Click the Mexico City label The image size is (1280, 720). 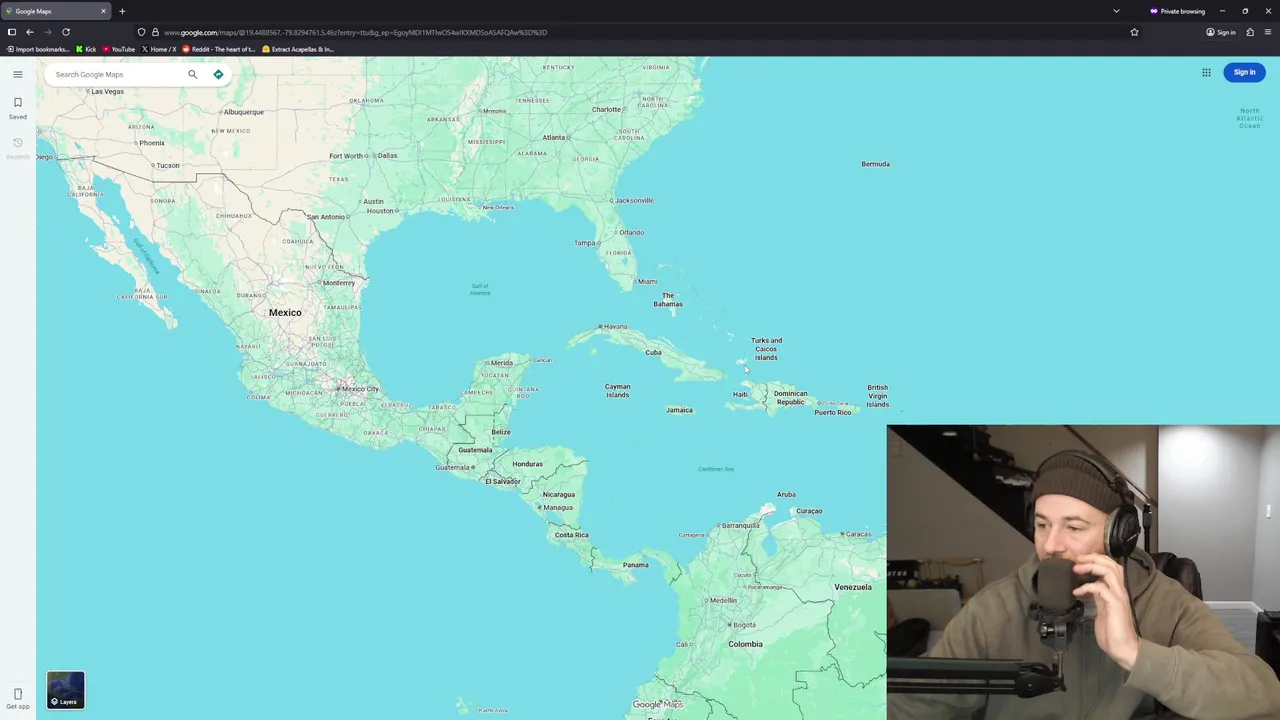tap(360, 389)
